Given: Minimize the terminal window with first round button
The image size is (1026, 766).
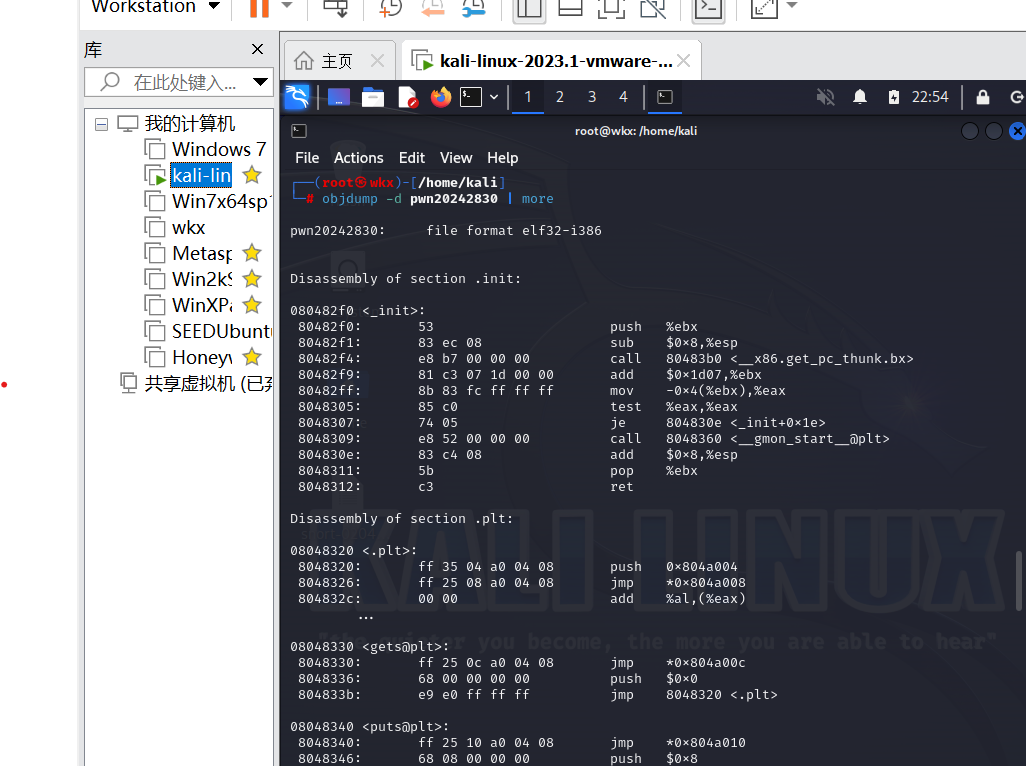Looking at the screenshot, I should pyautogui.click(x=970, y=131).
